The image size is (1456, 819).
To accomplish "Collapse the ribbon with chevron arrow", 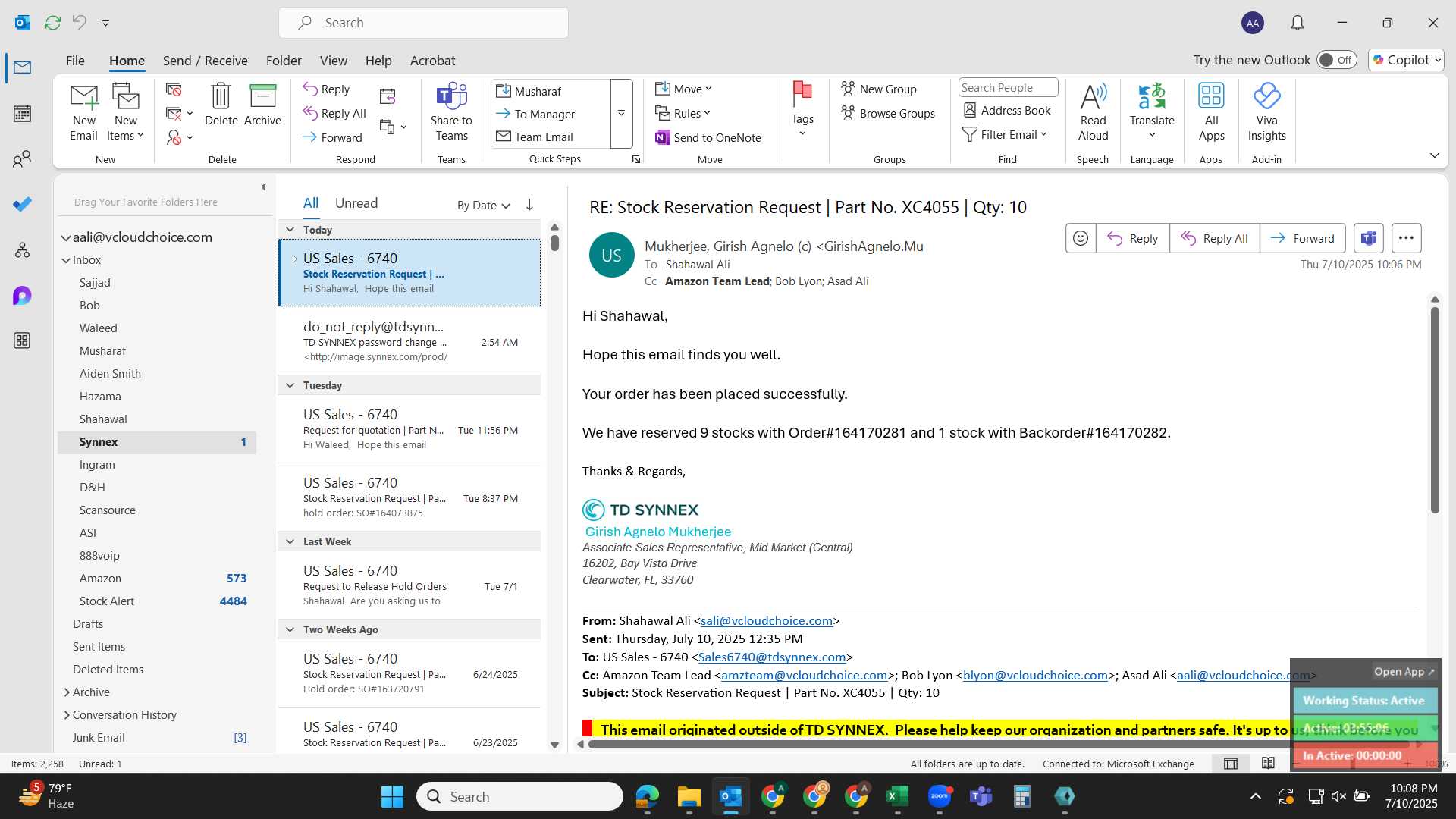I will (1434, 155).
